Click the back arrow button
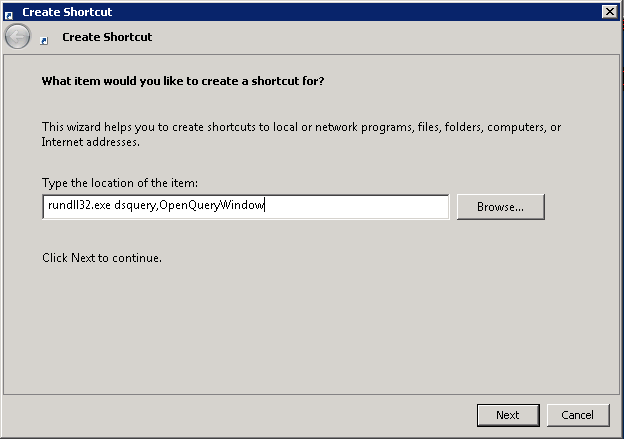The width and height of the screenshot is (624, 439). (17, 37)
